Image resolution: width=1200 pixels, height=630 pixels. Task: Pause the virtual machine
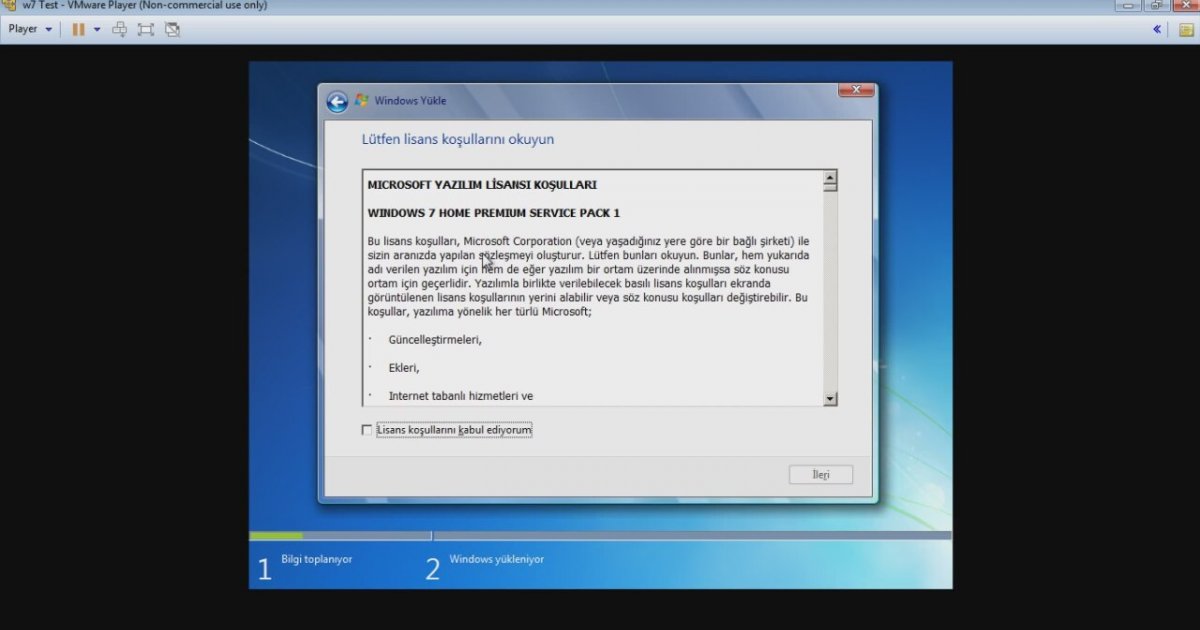point(78,29)
